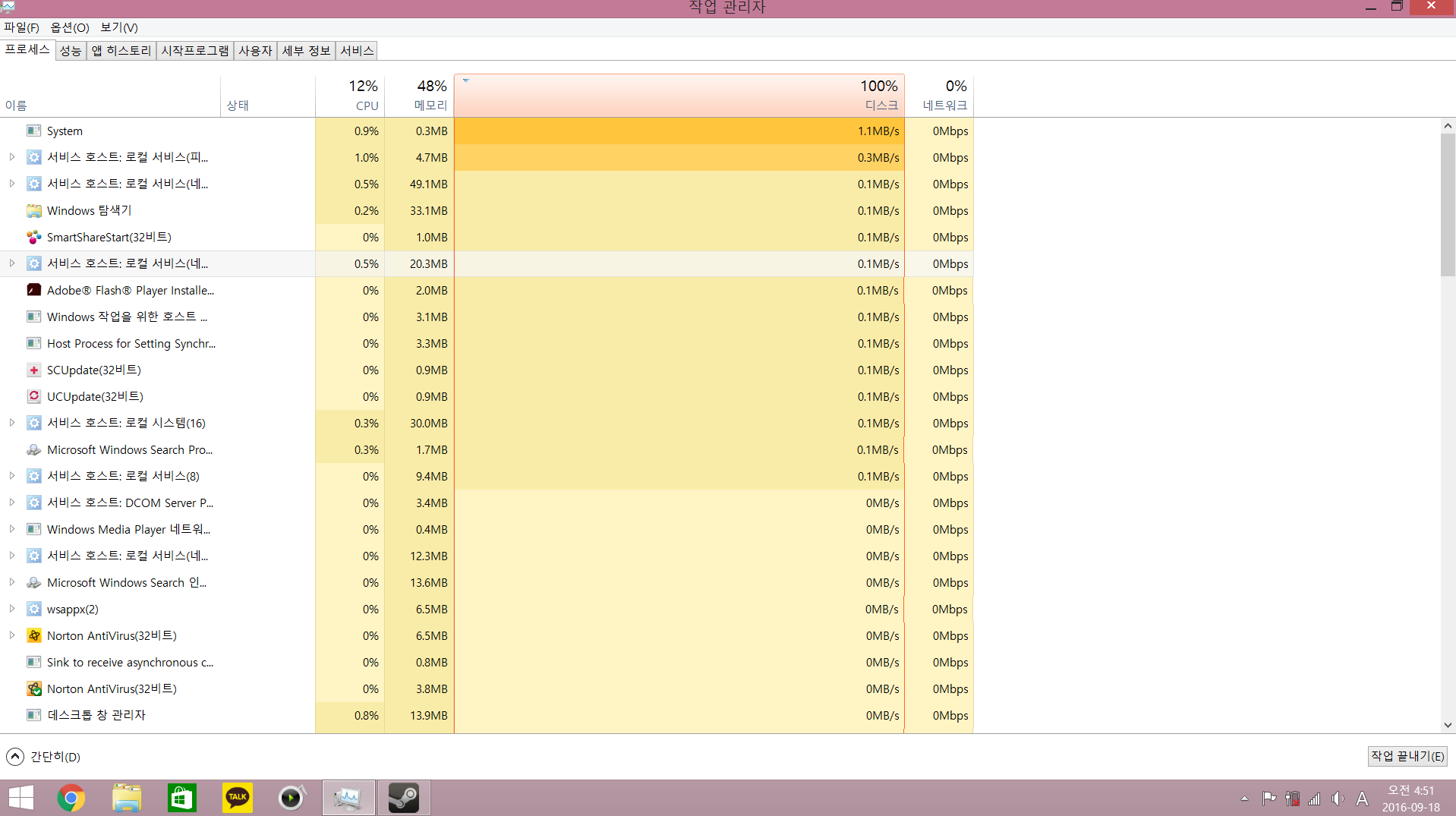1456x816 pixels.
Task: Click the Windows 탐색기 folder icon
Action: point(33,211)
